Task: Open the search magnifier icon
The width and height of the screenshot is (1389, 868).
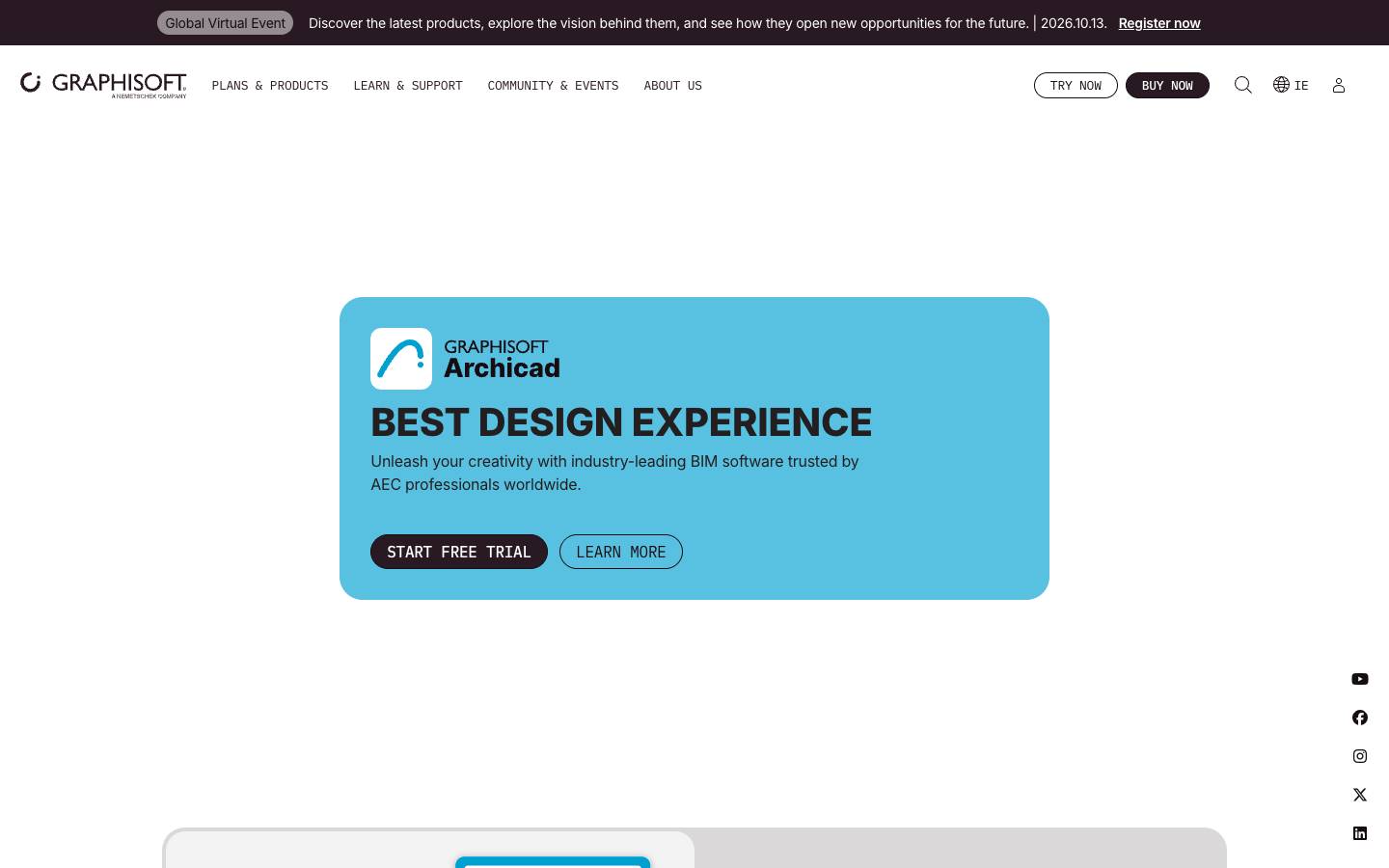Action: 1243,85
